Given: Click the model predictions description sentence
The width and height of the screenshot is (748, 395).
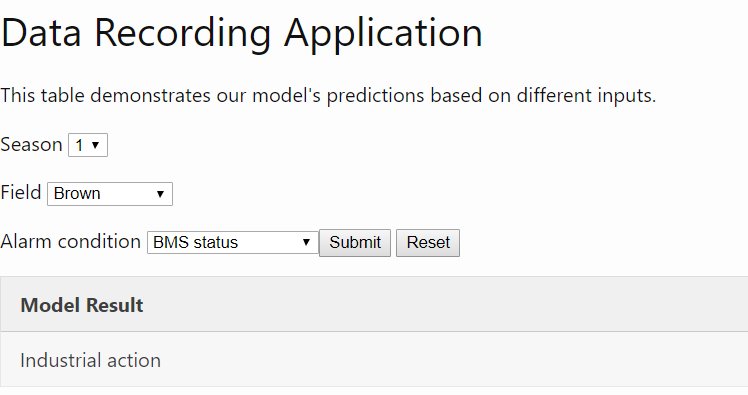Looking at the screenshot, I should (328, 95).
